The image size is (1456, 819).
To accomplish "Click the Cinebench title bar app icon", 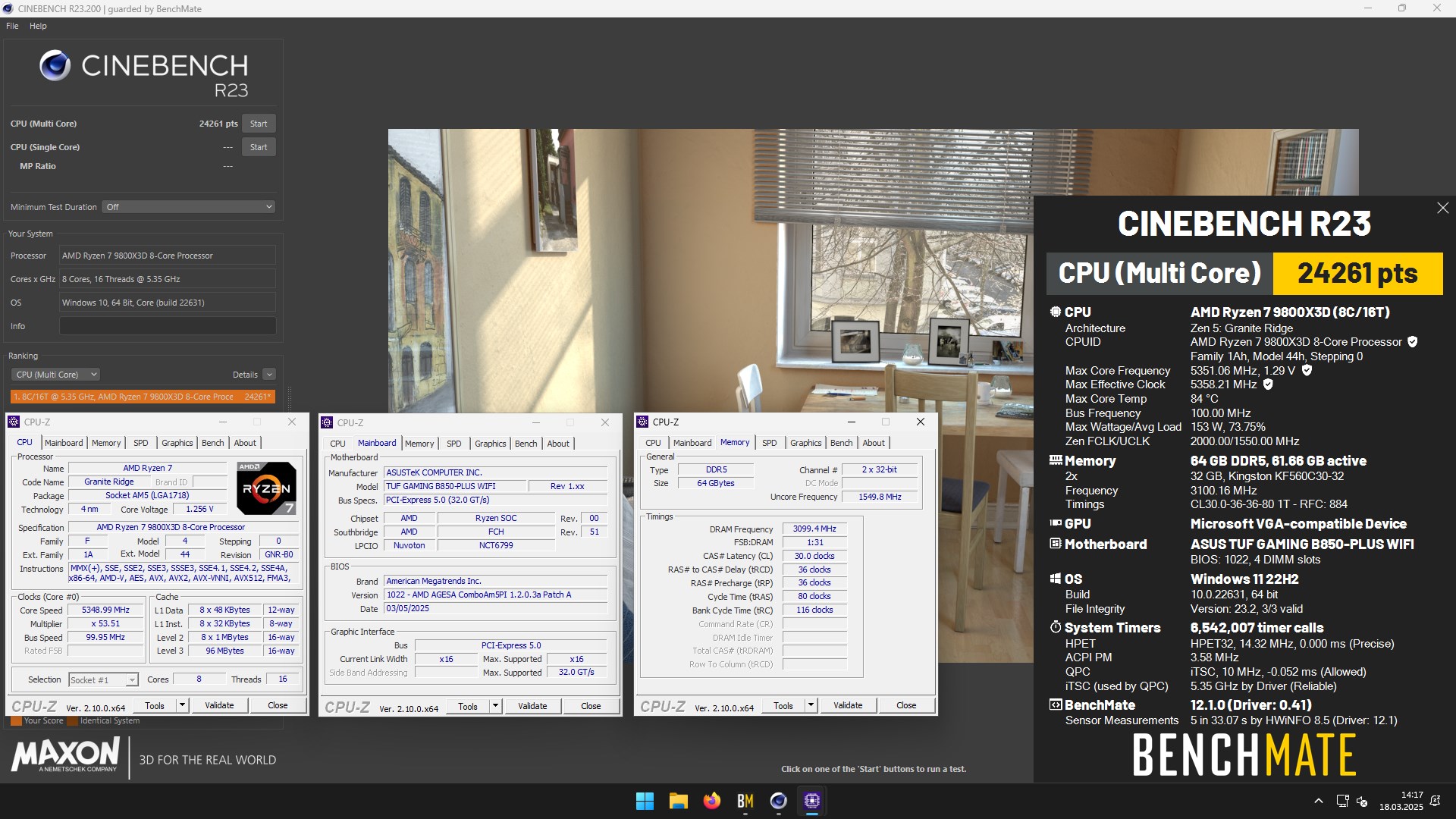I will [x=8, y=8].
